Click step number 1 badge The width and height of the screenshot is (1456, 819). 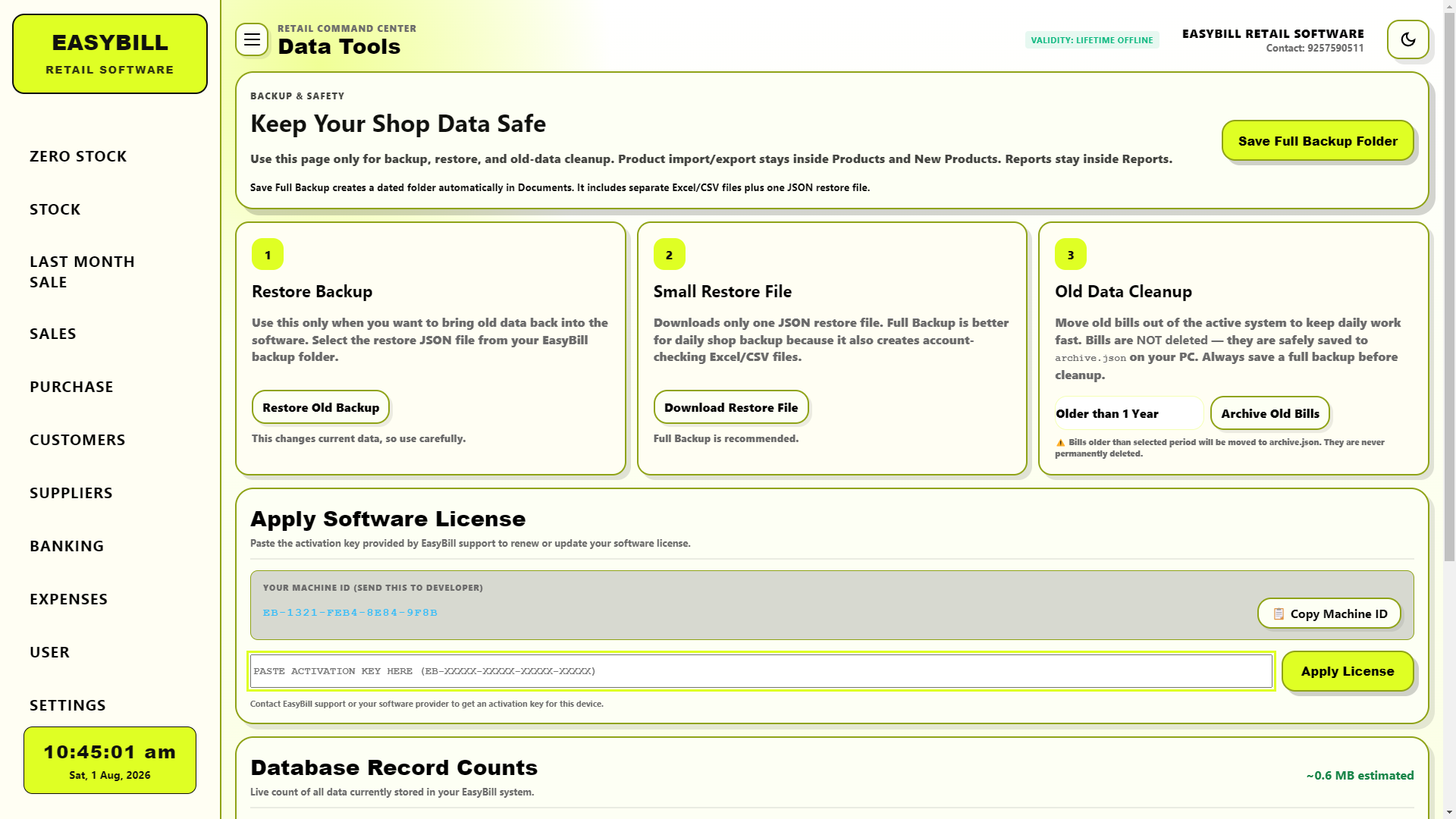268,255
